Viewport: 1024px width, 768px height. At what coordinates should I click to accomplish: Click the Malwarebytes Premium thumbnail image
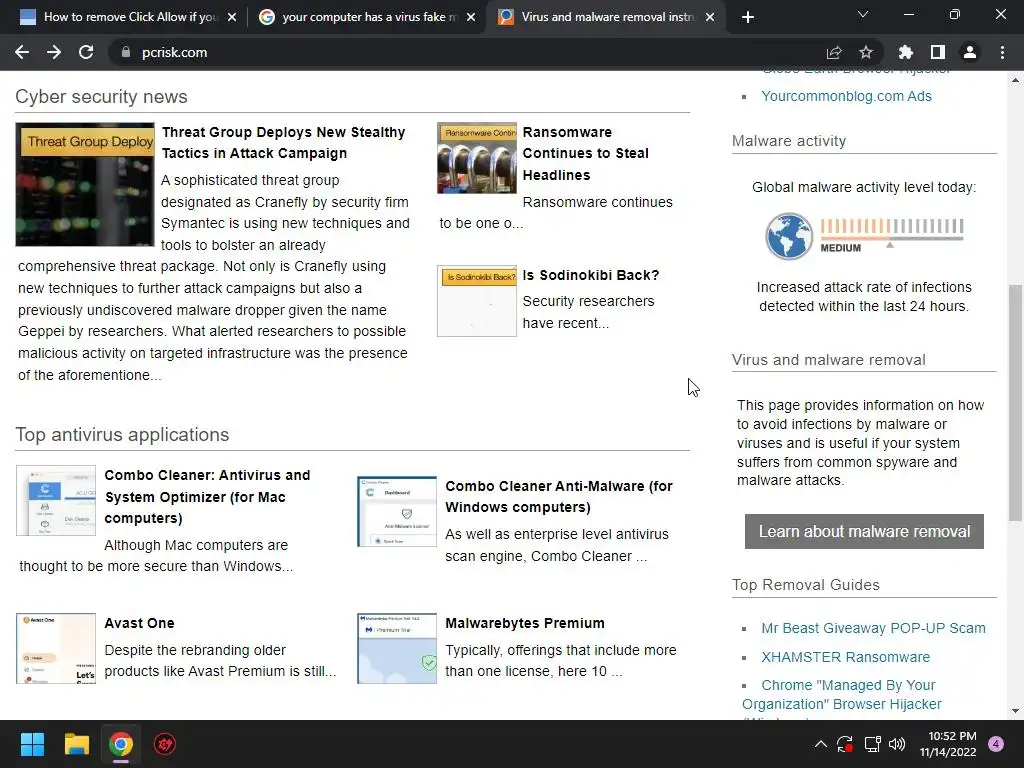click(x=397, y=648)
